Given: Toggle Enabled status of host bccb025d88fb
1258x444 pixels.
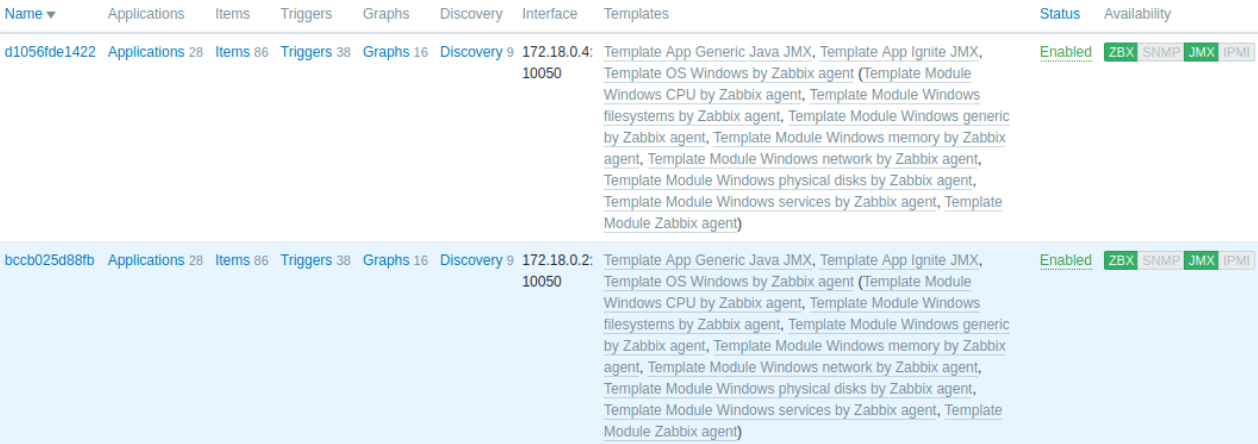Looking at the screenshot, I should tap(1065, 260).
